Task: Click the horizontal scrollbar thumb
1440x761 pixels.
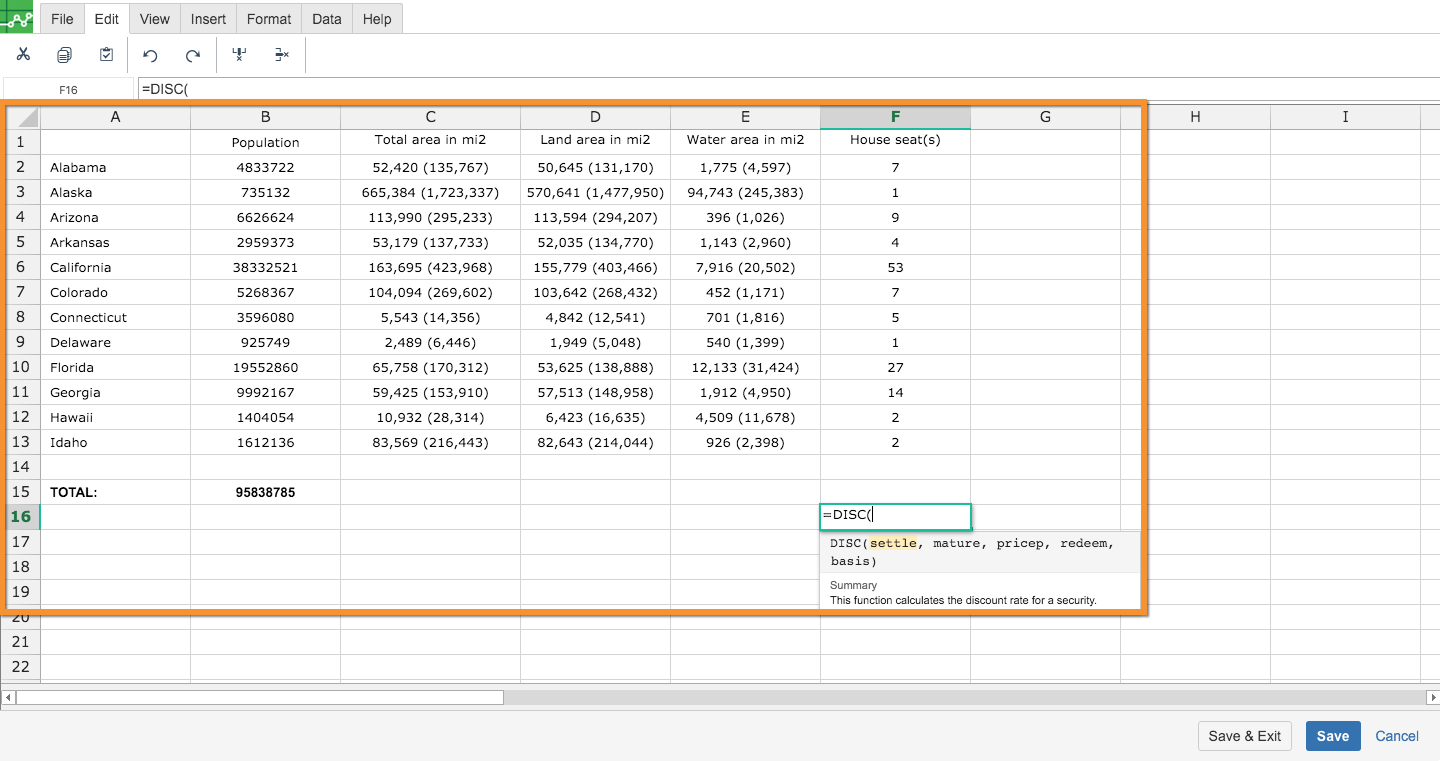Action: (260, 697)
